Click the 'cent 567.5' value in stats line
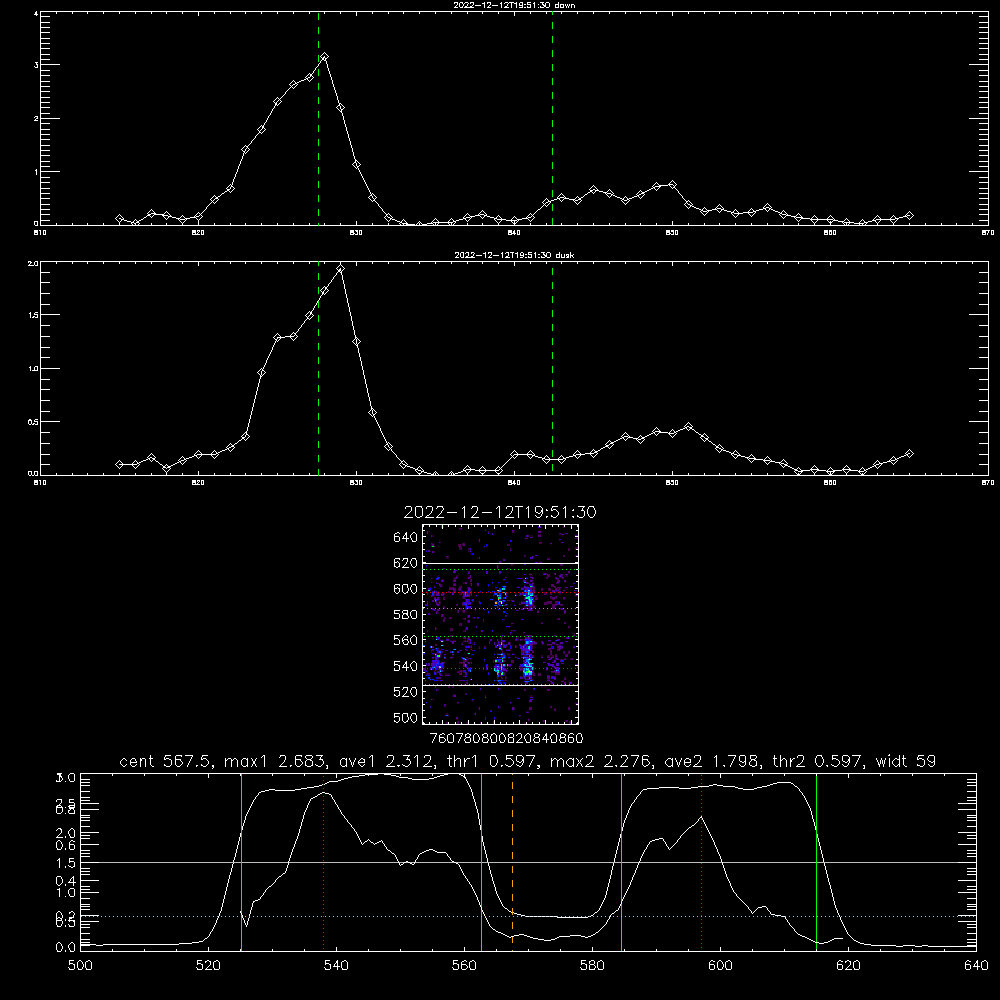Image resolution: width=1000 pixels, height=1000 pixels. click(x=166, y=761)
